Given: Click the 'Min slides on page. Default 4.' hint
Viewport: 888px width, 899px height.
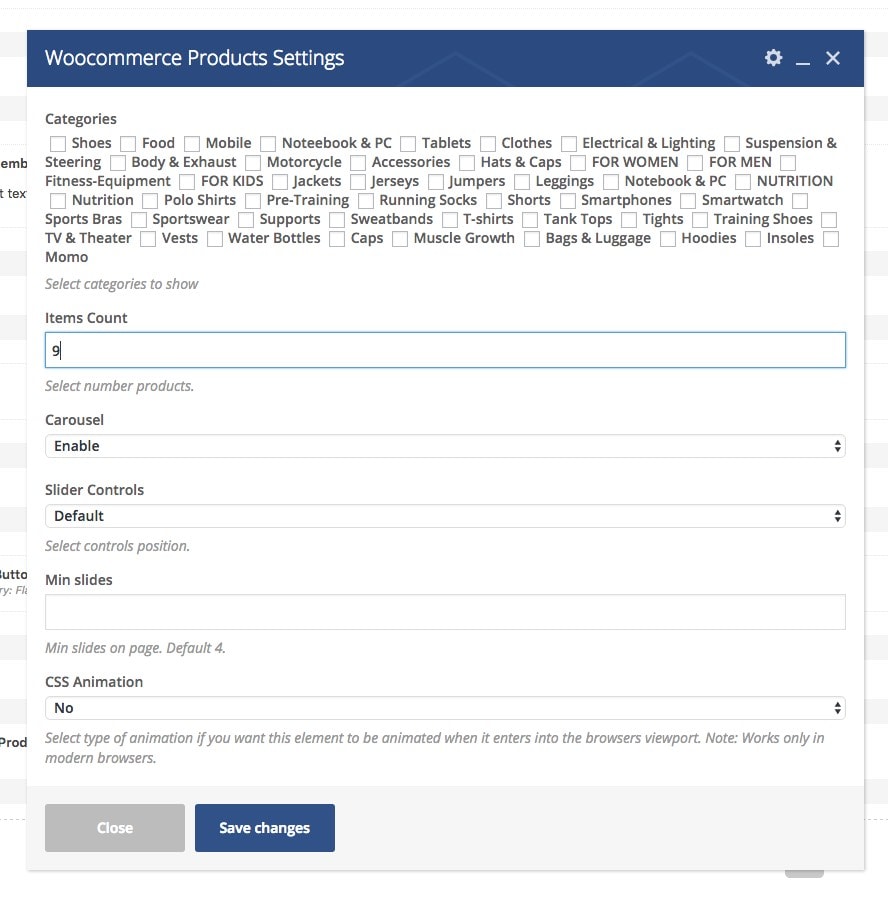Looking at the screenshot, I should (135, 648).
